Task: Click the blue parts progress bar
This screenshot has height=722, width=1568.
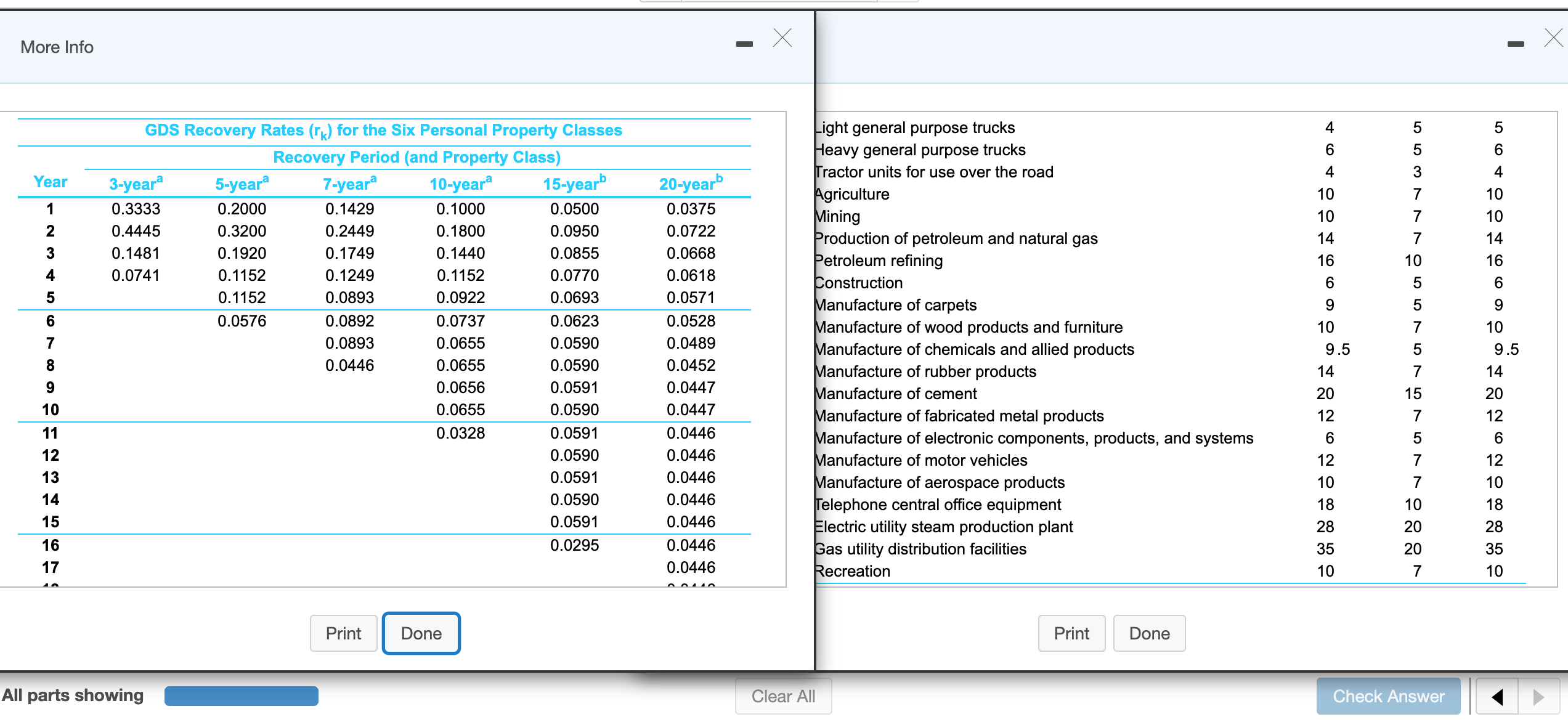Action: point(241,696)
